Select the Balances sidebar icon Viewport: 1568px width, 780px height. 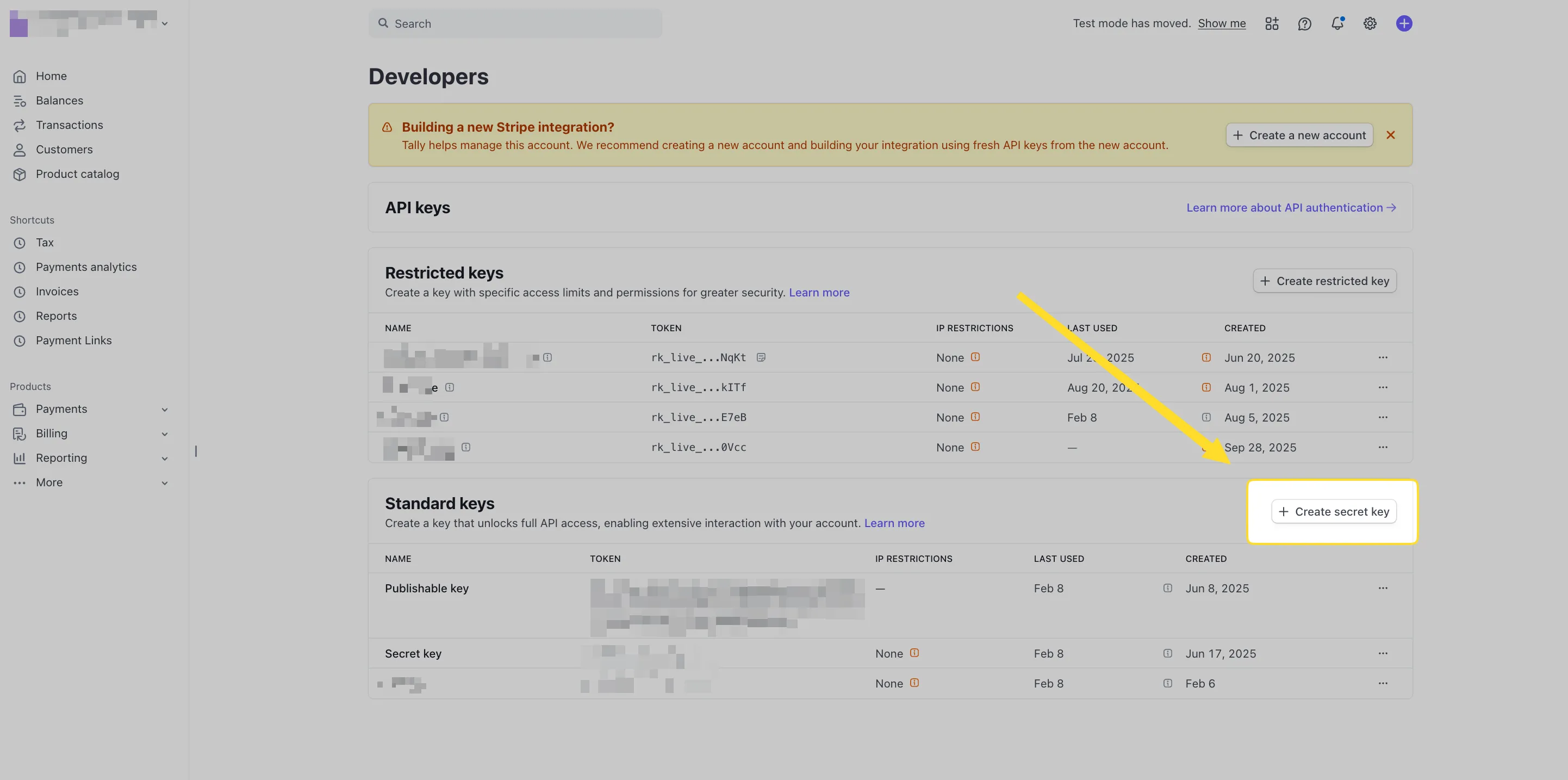(19, 100)
